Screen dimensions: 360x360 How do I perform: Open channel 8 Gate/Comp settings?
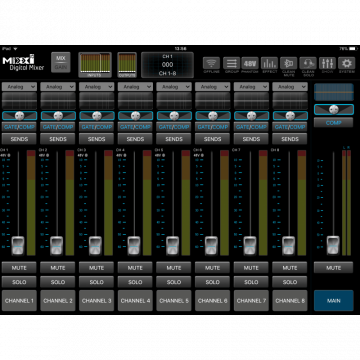tap(290, 127)
